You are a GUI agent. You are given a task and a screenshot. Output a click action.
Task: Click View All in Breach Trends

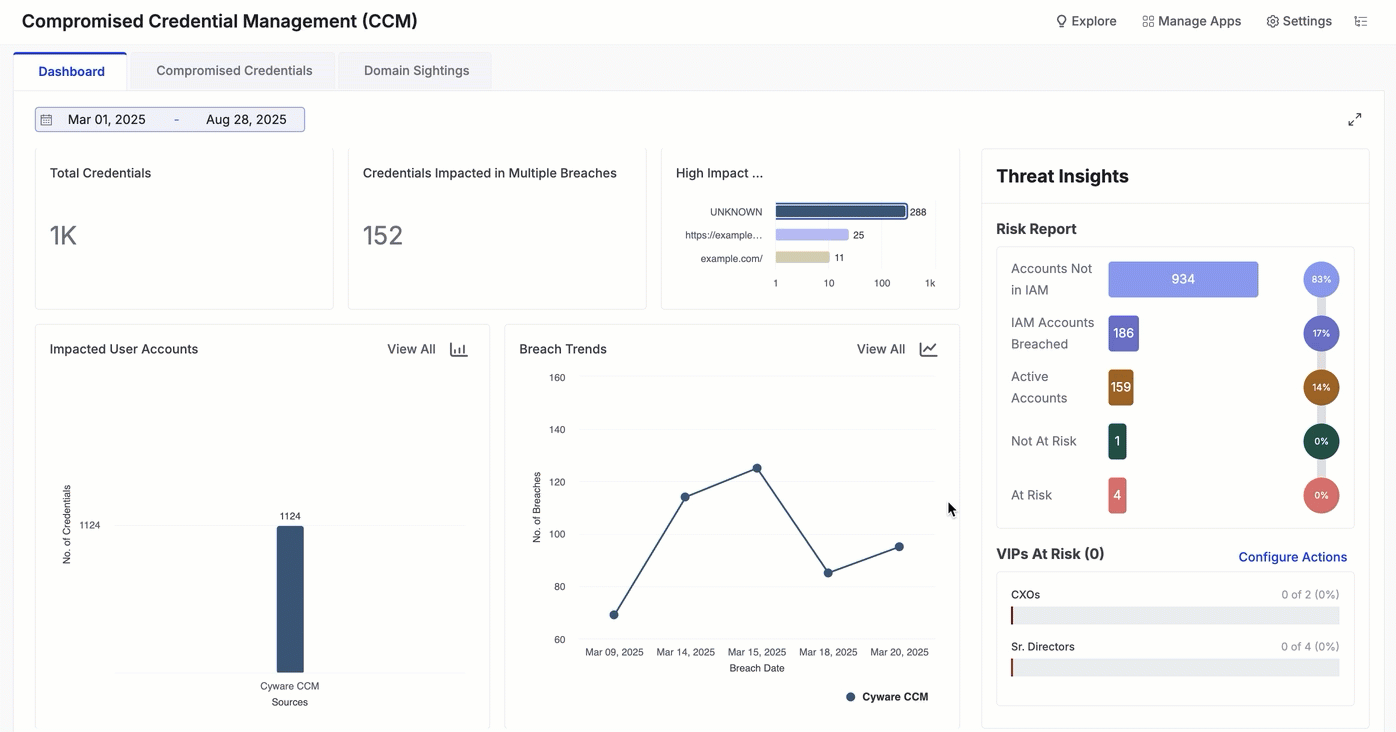point(880,349)
